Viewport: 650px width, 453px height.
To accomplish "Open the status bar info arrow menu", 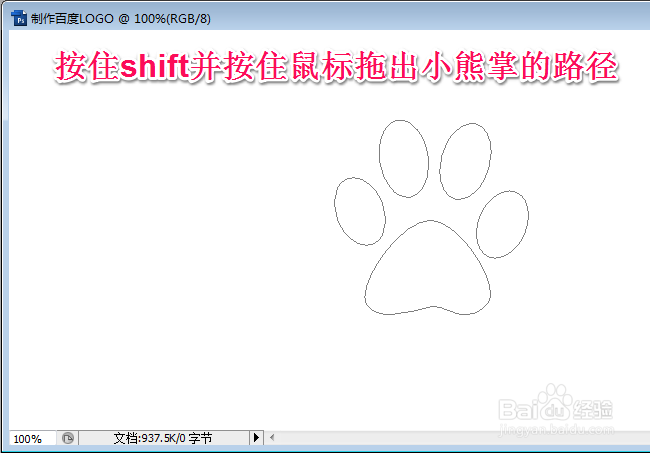I will click(x=256, y=438).
